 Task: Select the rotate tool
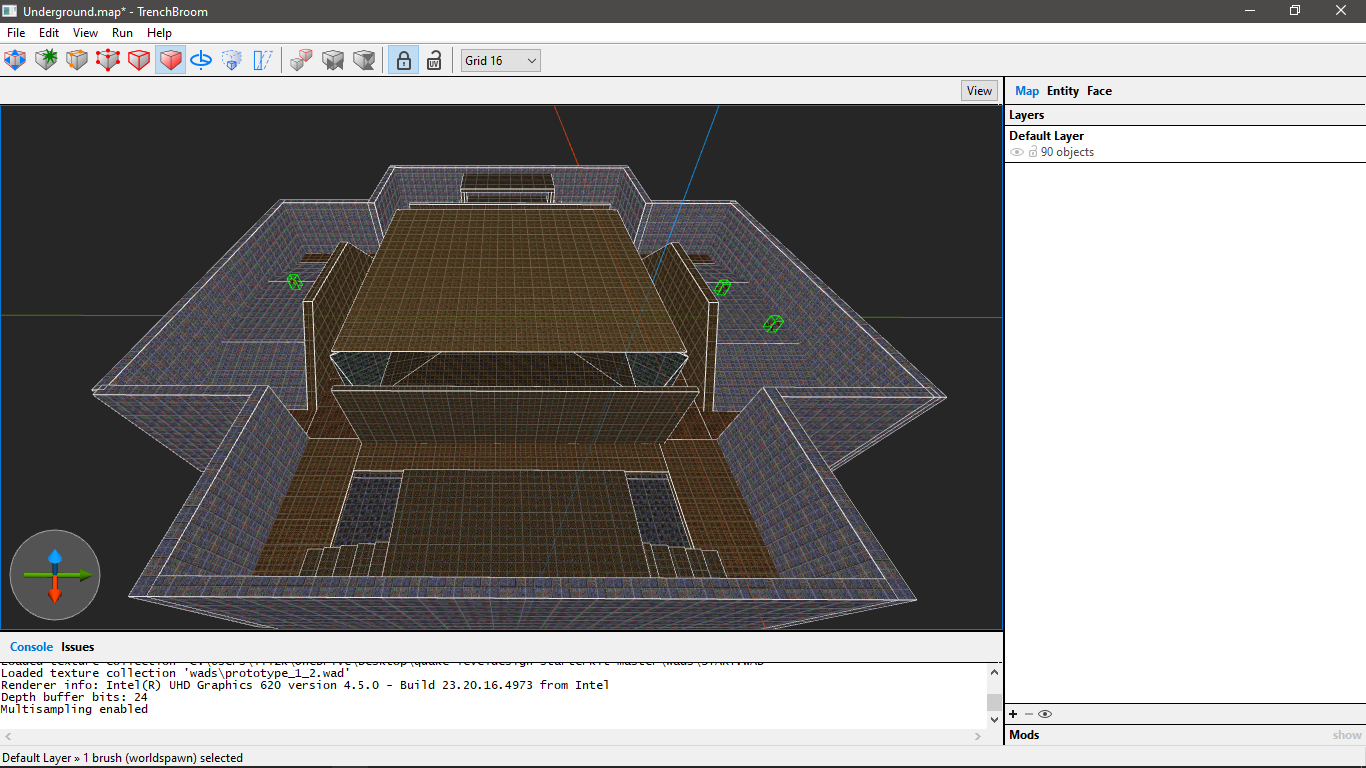click(201, 60)
